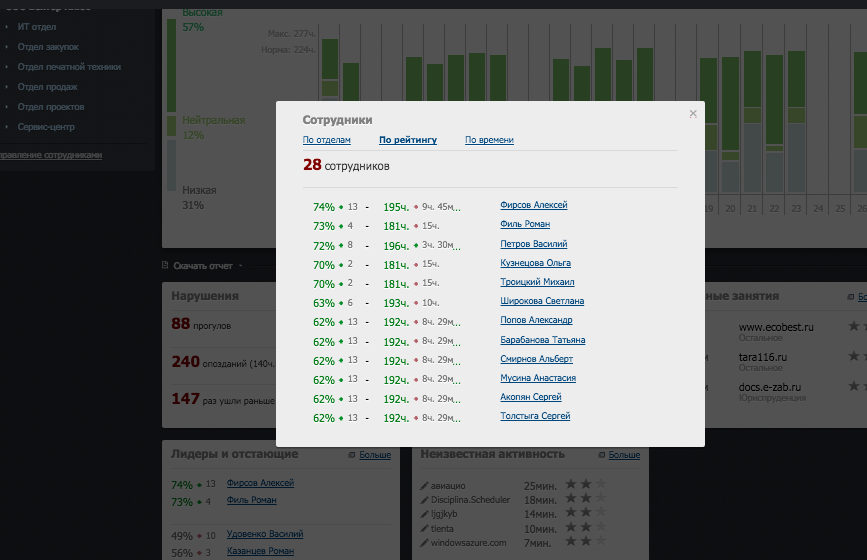Click the Скачать отчет document icon
This screenshot has width=867, height=560.
pos(165,265)
